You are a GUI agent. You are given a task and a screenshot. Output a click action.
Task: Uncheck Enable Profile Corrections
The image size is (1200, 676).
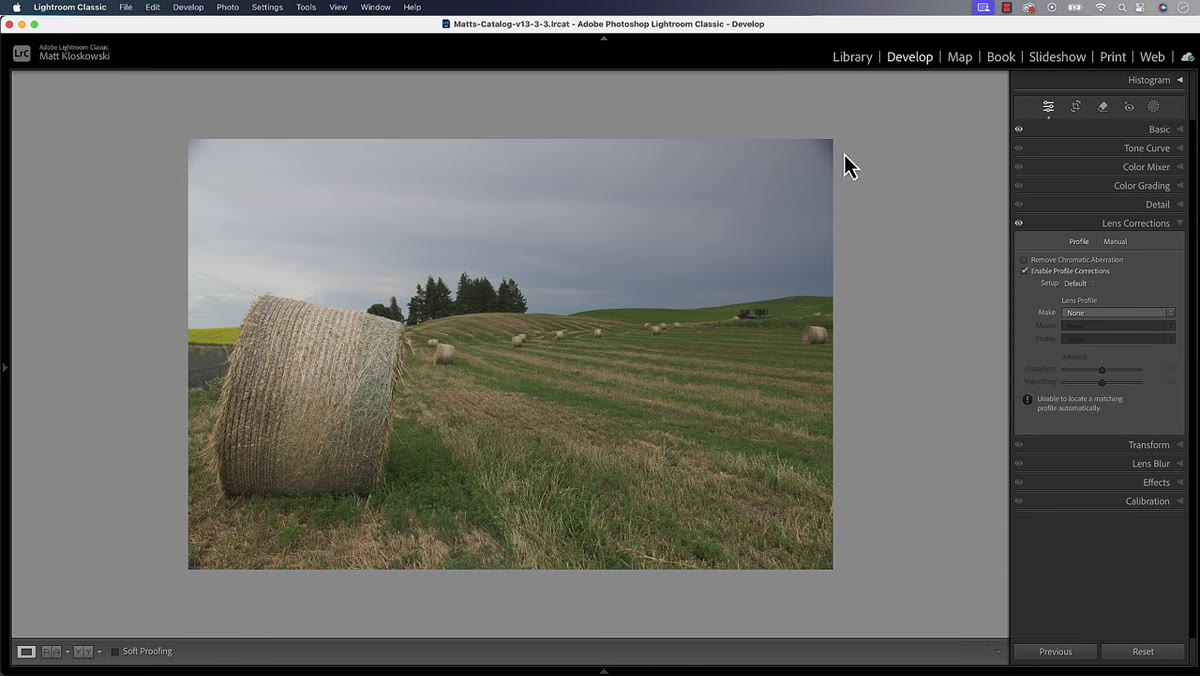point(1025,271)
